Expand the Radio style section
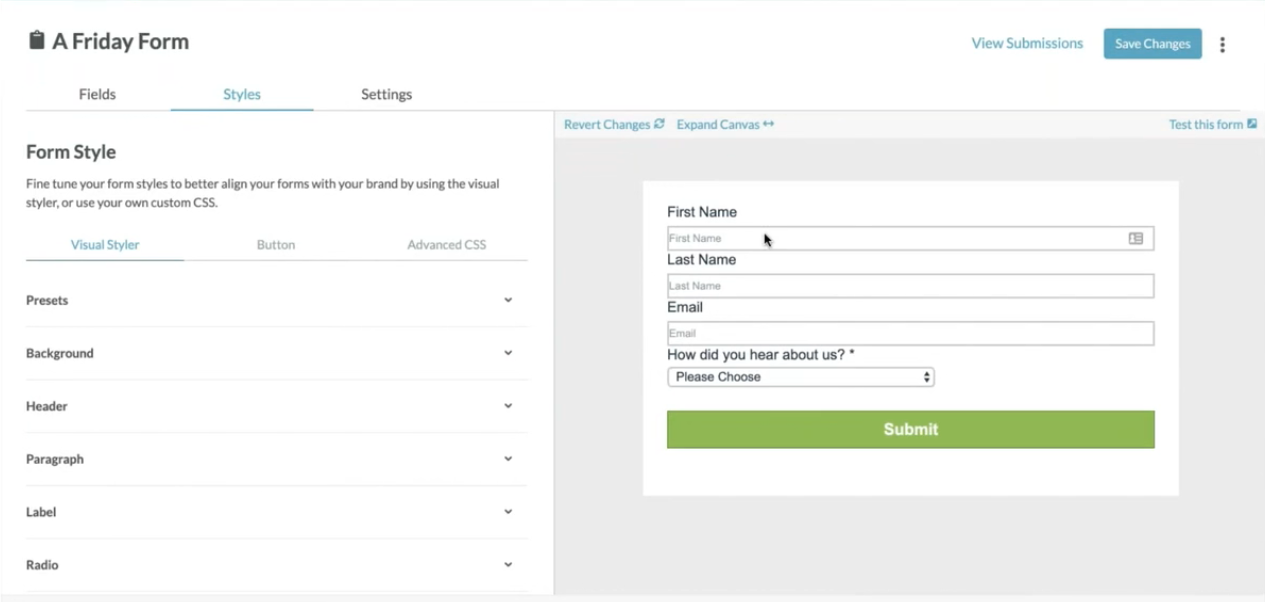The image size is (1265, 602). click(508, 565)
